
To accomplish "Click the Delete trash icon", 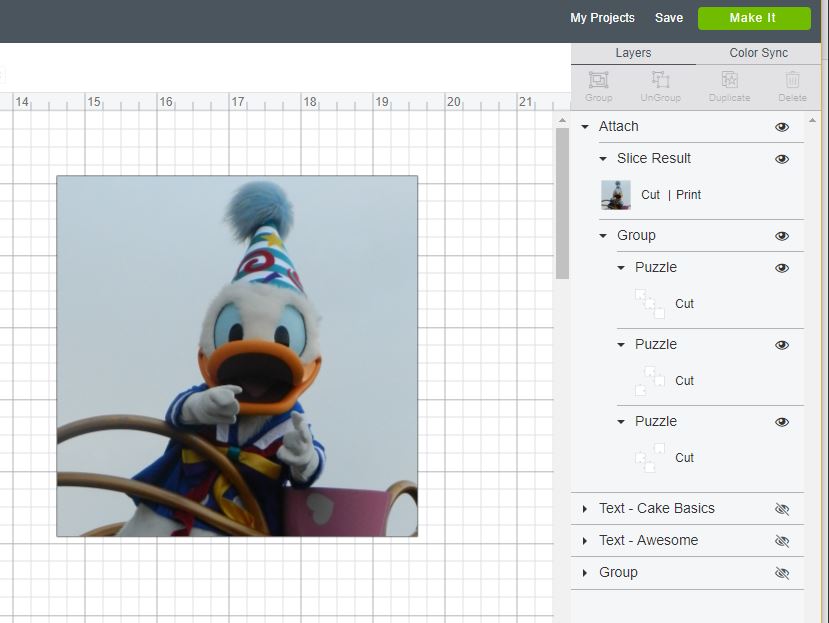I will 792,80.
